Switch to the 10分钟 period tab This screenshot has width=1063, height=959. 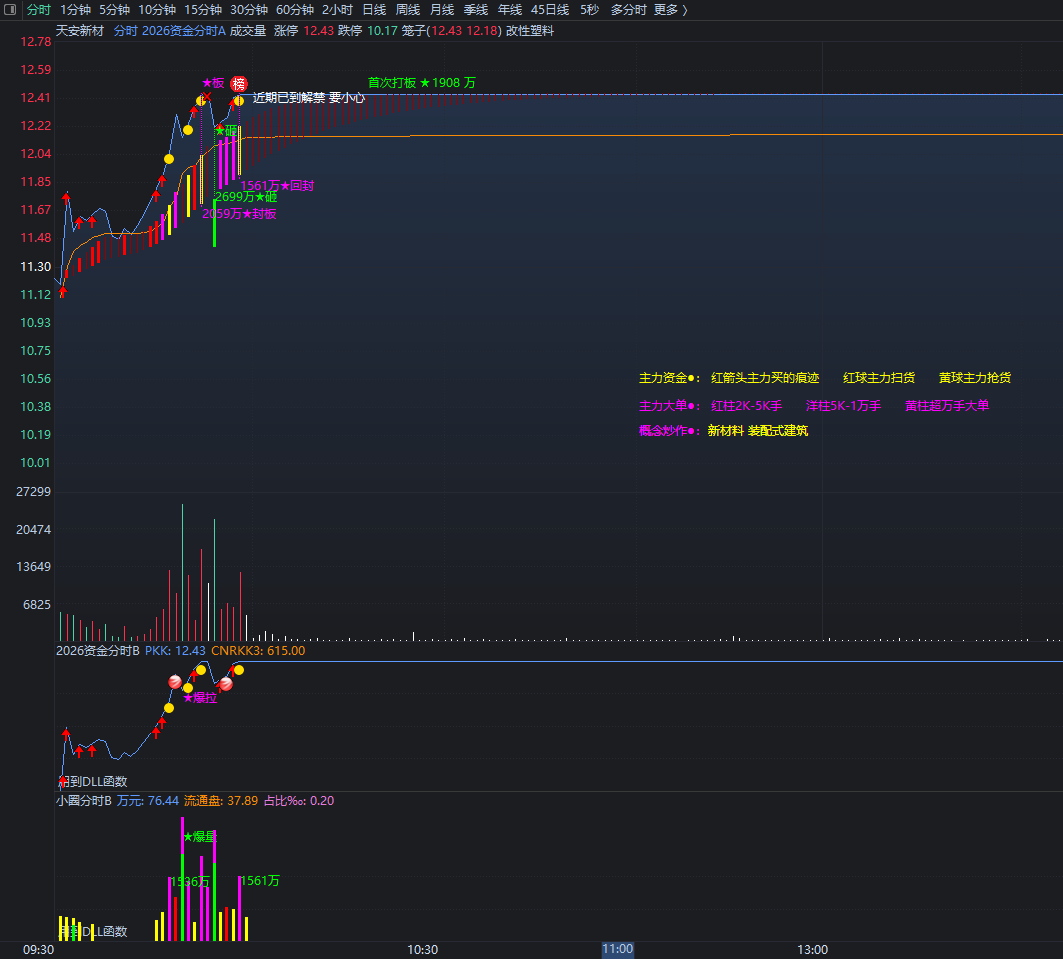(x=157, y=9)
